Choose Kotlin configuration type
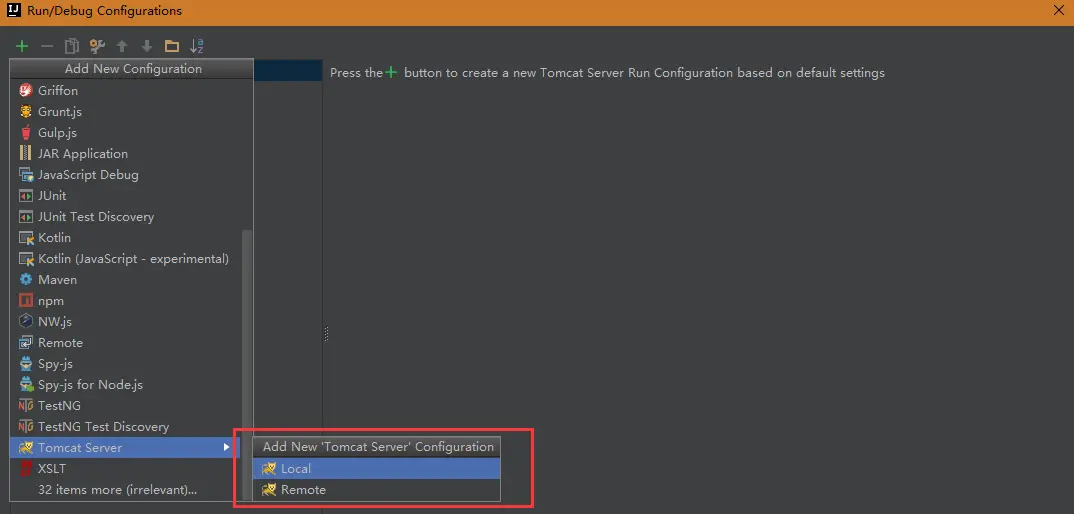 125,238
